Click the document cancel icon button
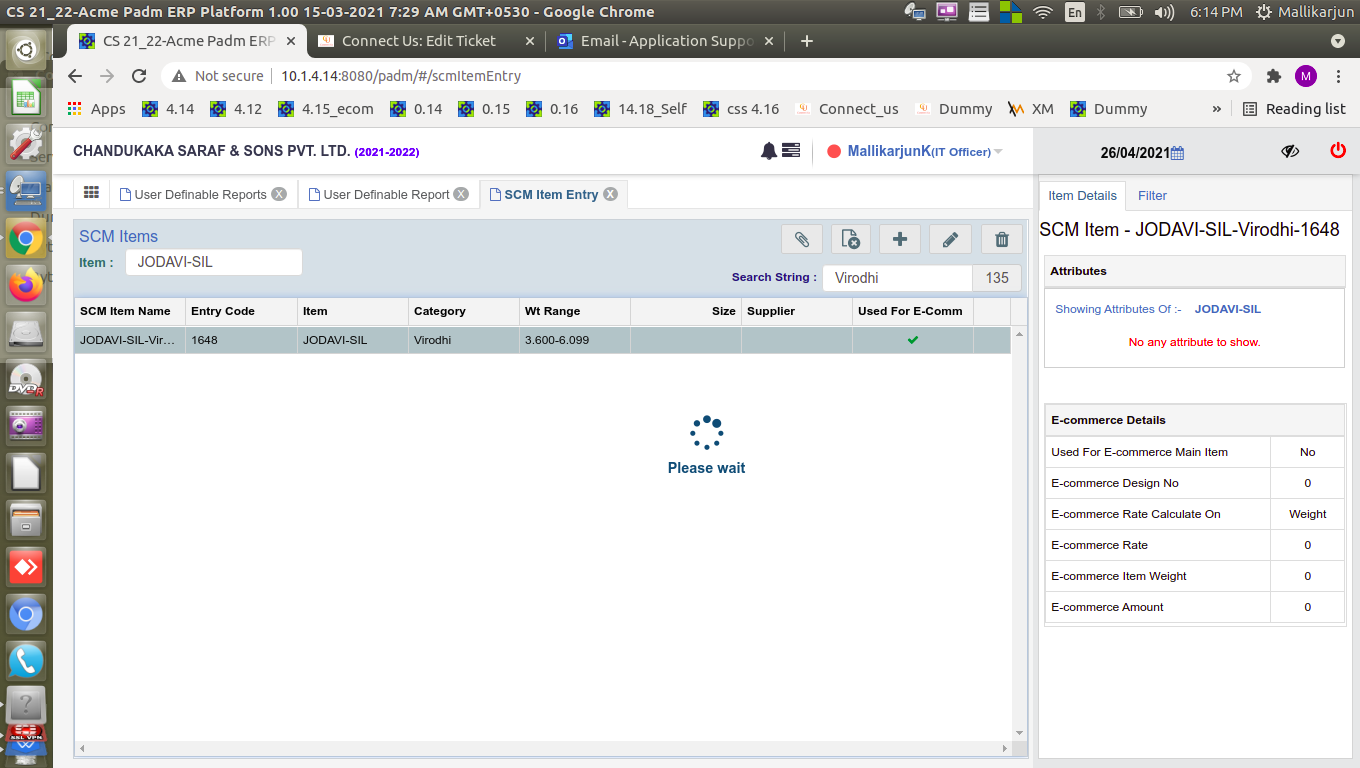The image size is (1360, 768). tap(850, 239)
